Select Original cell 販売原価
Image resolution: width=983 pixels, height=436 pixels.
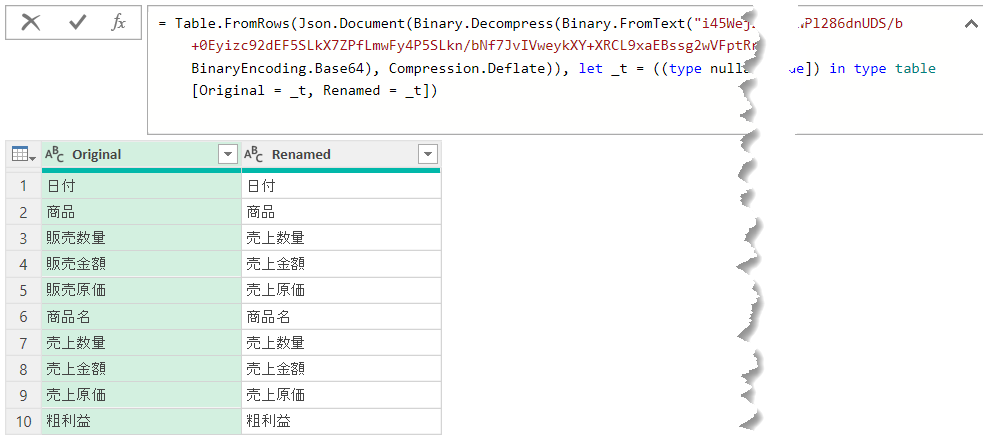[142, 291]
